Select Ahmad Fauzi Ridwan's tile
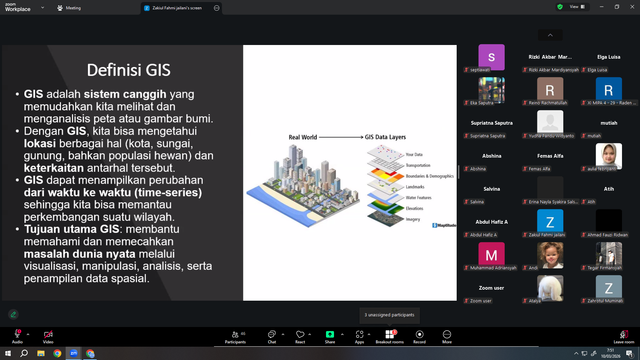This screenshot has height=360, width=640. pyautogui.click(x=609, y=223)
